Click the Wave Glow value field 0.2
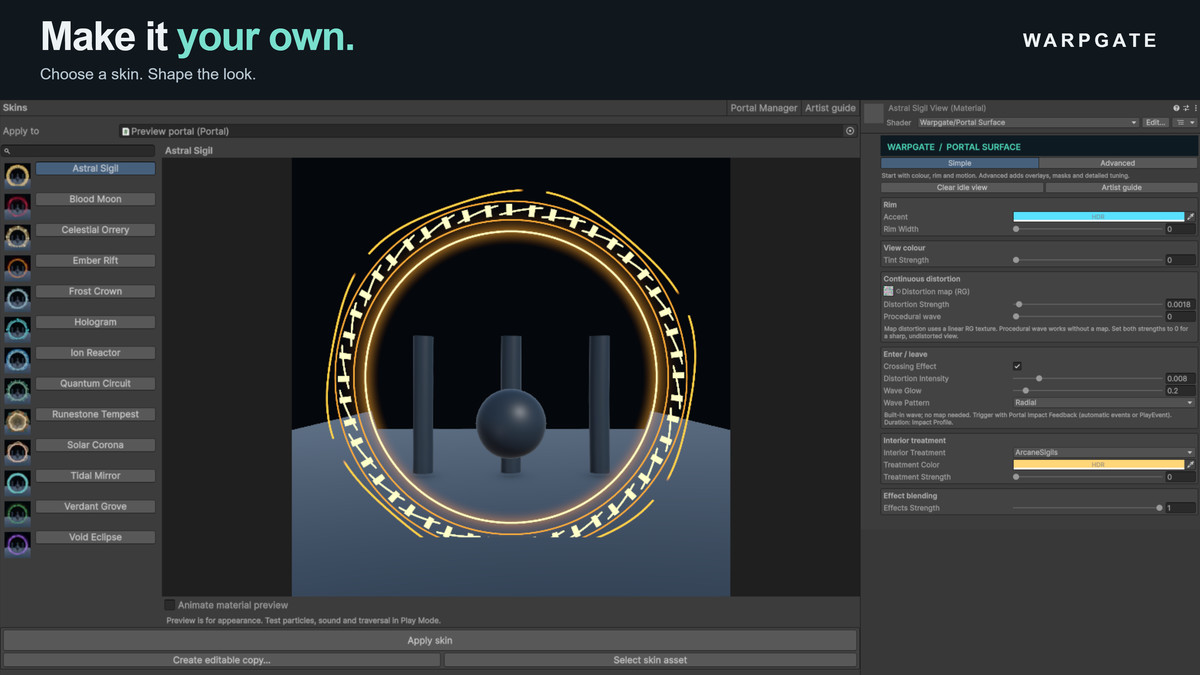Screen dimensions: 1200x675 (1180, 390)
